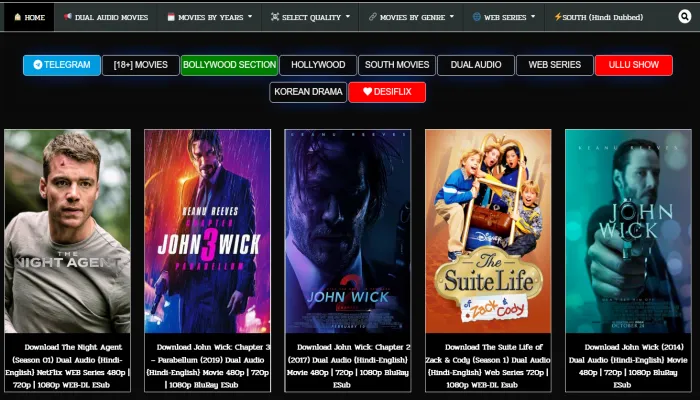Open The Suite Life of Zack & Cody poster
The image size is (700, 400).
point(488,231)
